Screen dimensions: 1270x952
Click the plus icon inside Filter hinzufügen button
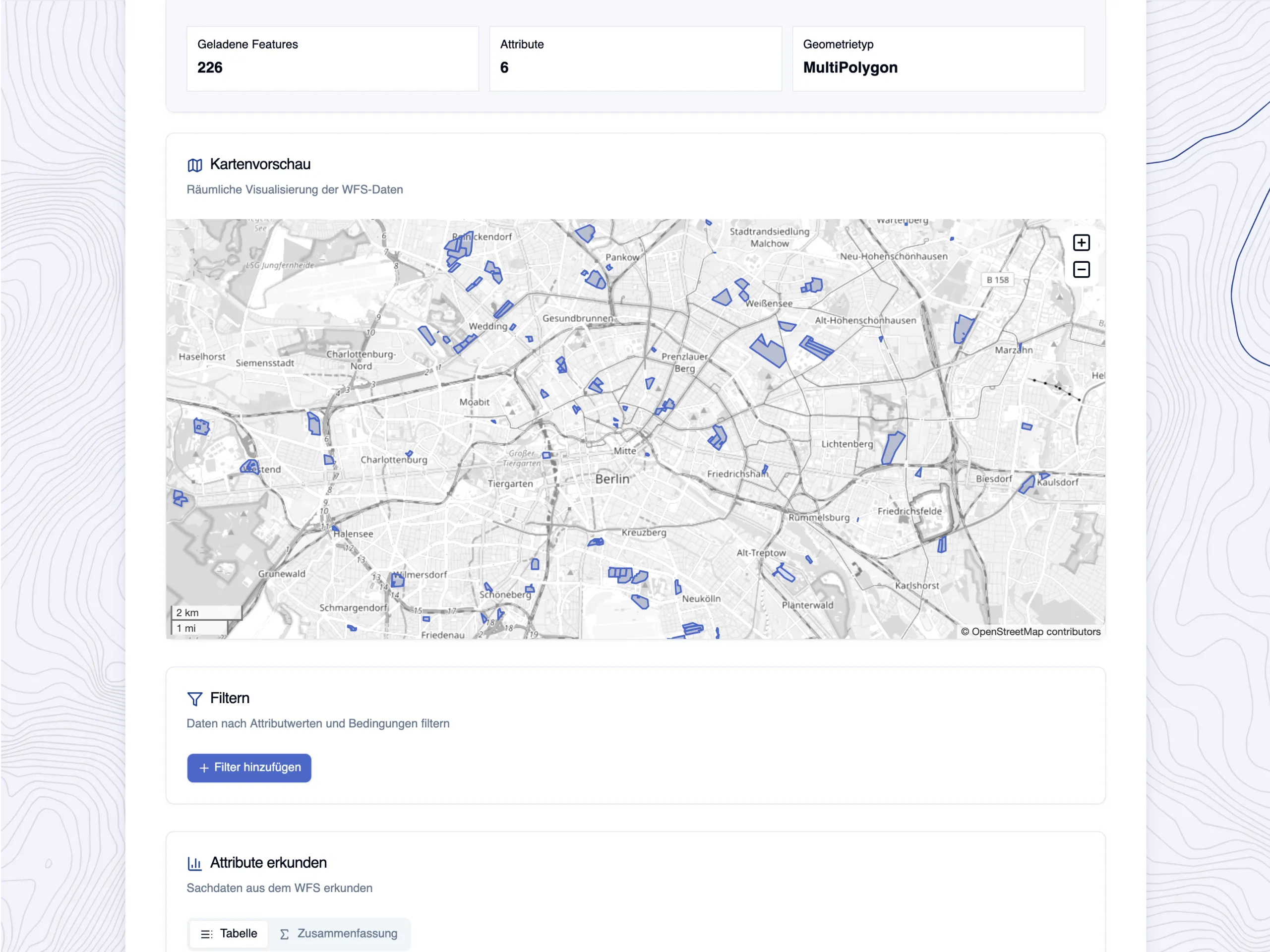(x=204, y=768)
